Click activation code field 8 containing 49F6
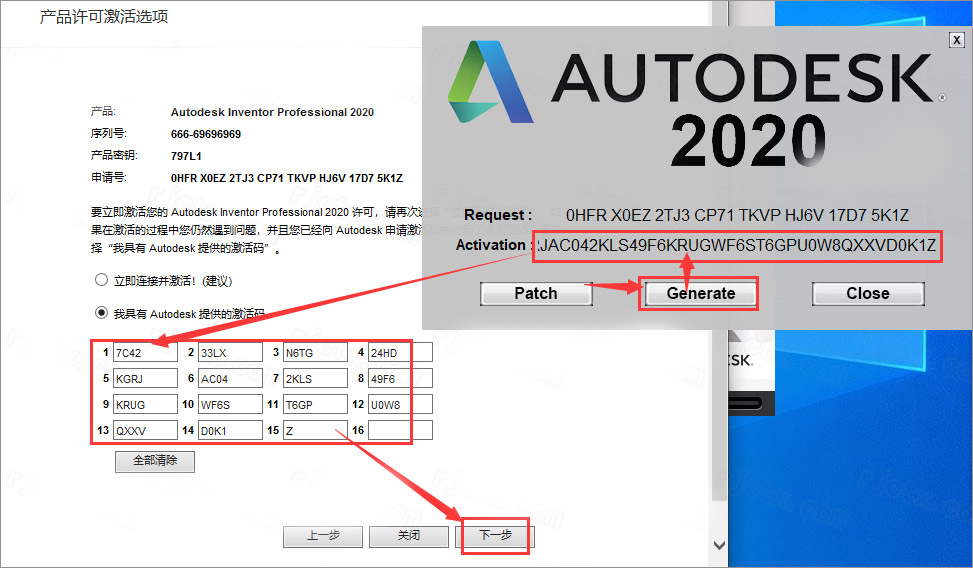 [x=400, y=379]
